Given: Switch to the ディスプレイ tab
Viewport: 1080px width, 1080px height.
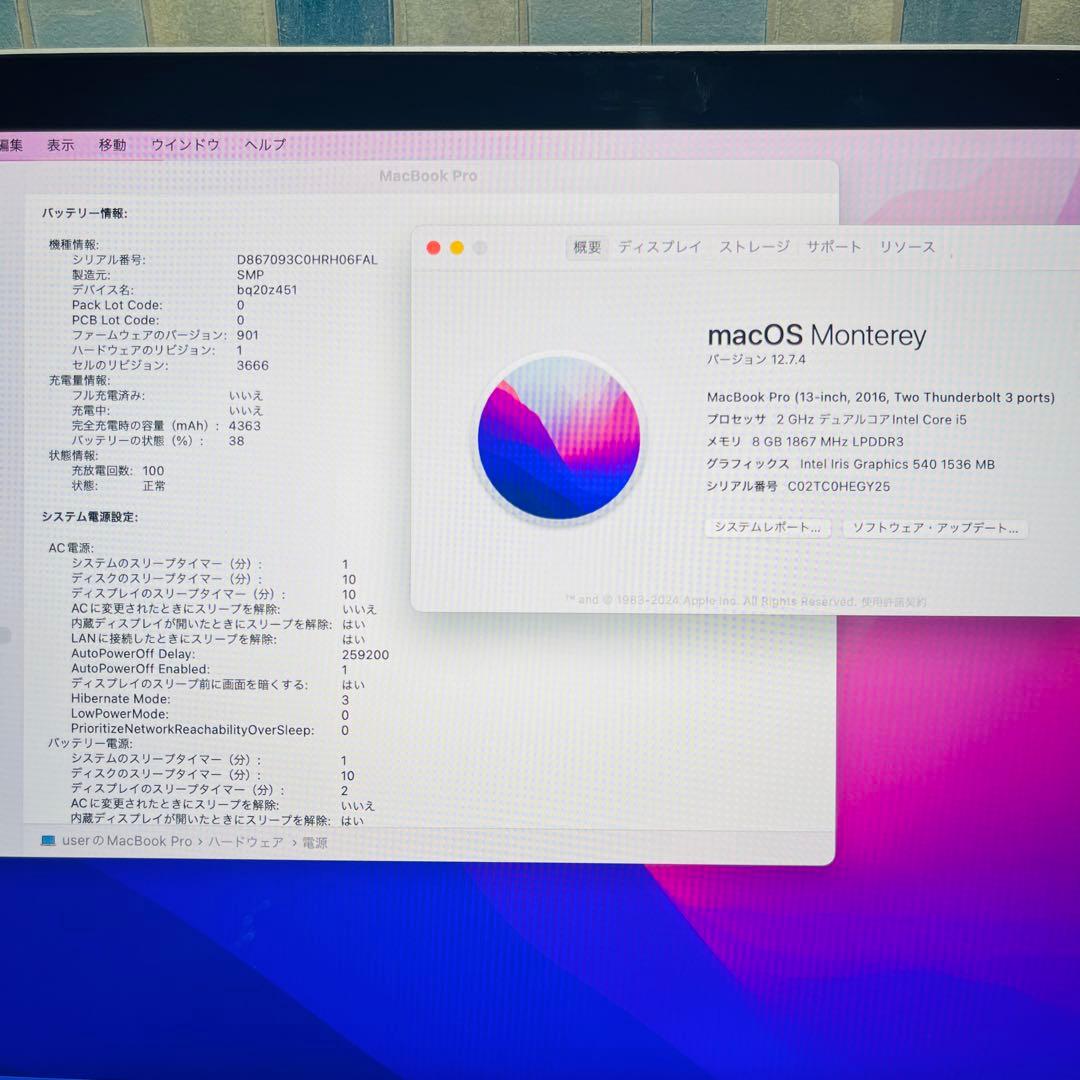Looking at the screenshot, I should click(659, 247).
